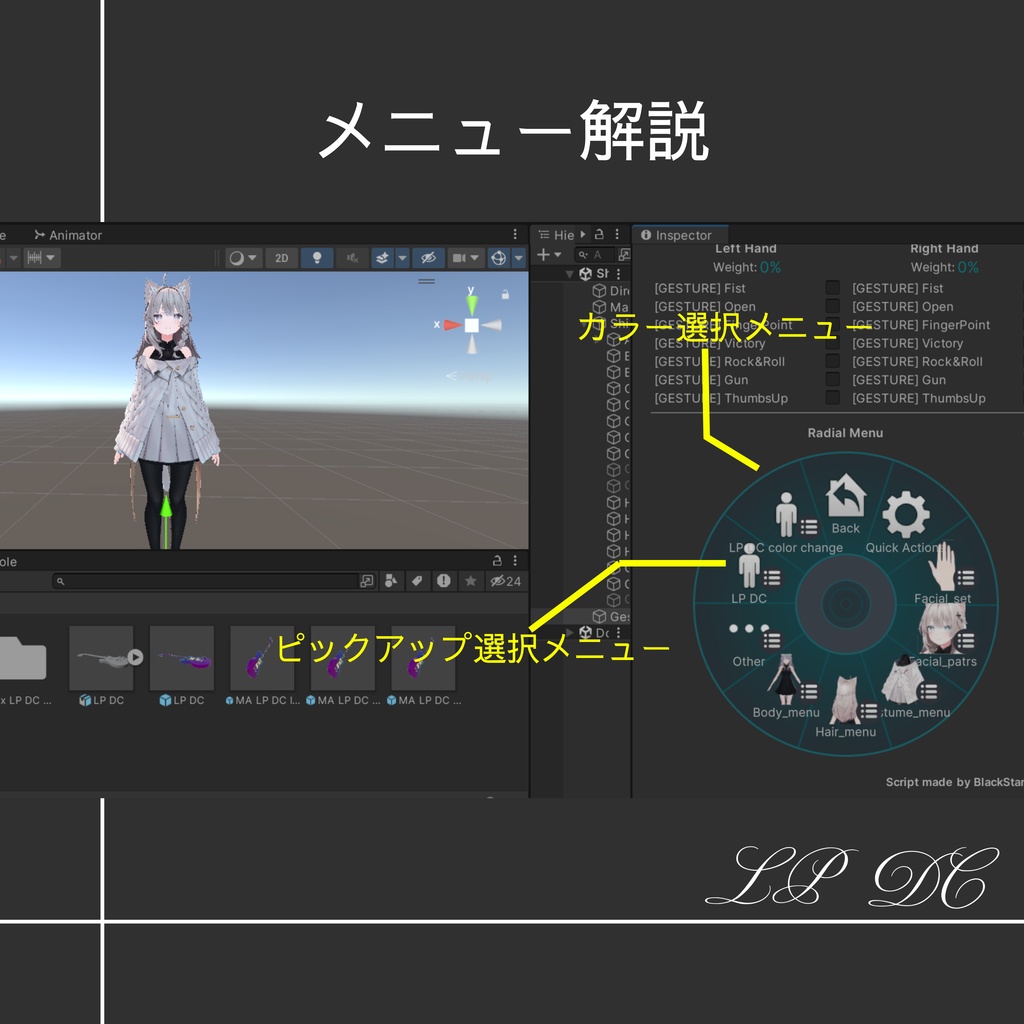Switch to the Animator tab

(x=68, y=235)
